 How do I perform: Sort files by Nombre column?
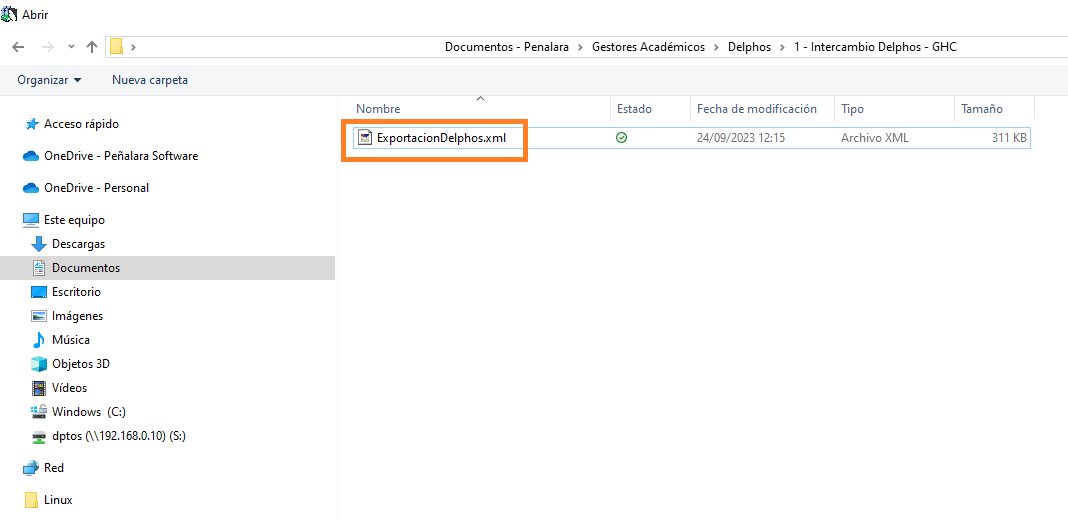[378, 109]
